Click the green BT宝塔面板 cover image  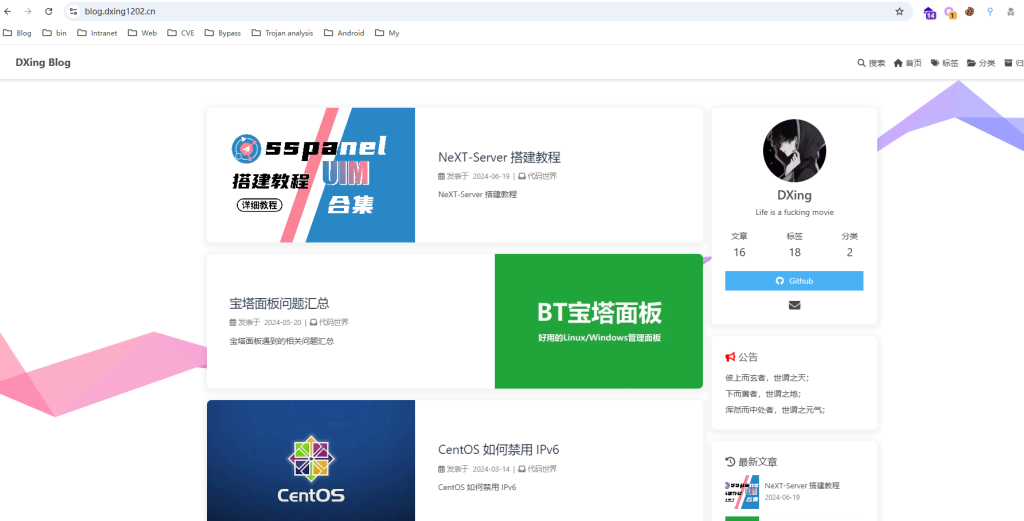[598, 321]
